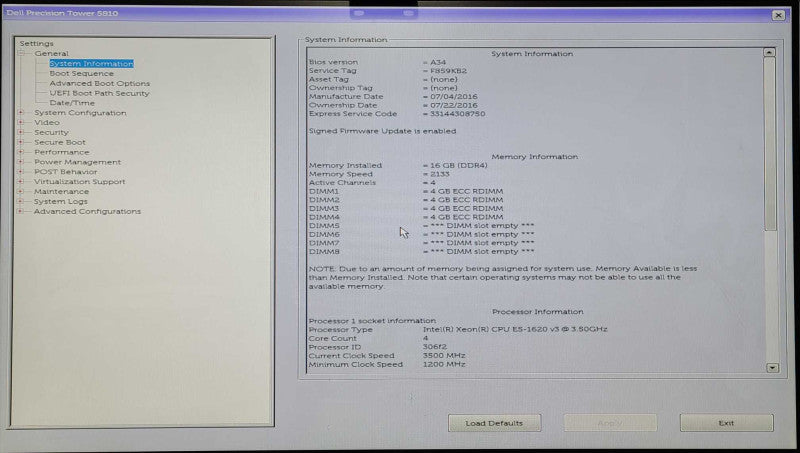The image size is (800, 453).
Task: Expand the Advanced Configurations node
Action: coord(21,211)
